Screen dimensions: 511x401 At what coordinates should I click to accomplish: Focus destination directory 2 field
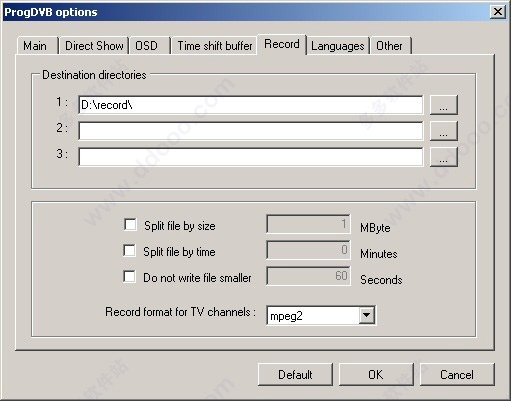tap(251, 131)
